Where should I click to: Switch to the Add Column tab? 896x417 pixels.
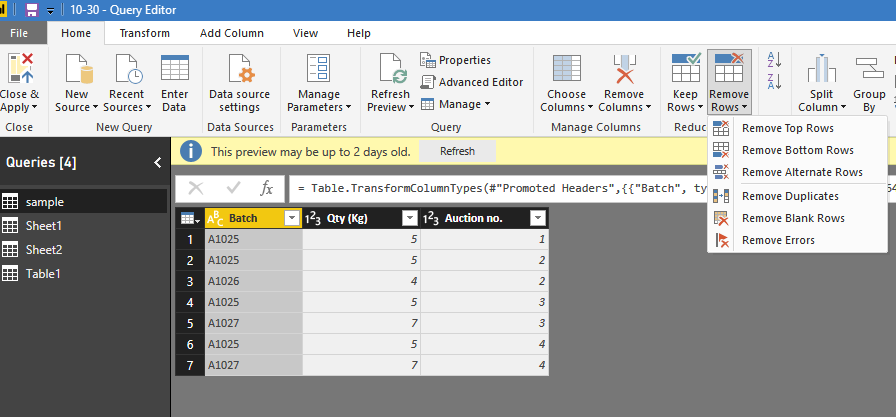231,33
